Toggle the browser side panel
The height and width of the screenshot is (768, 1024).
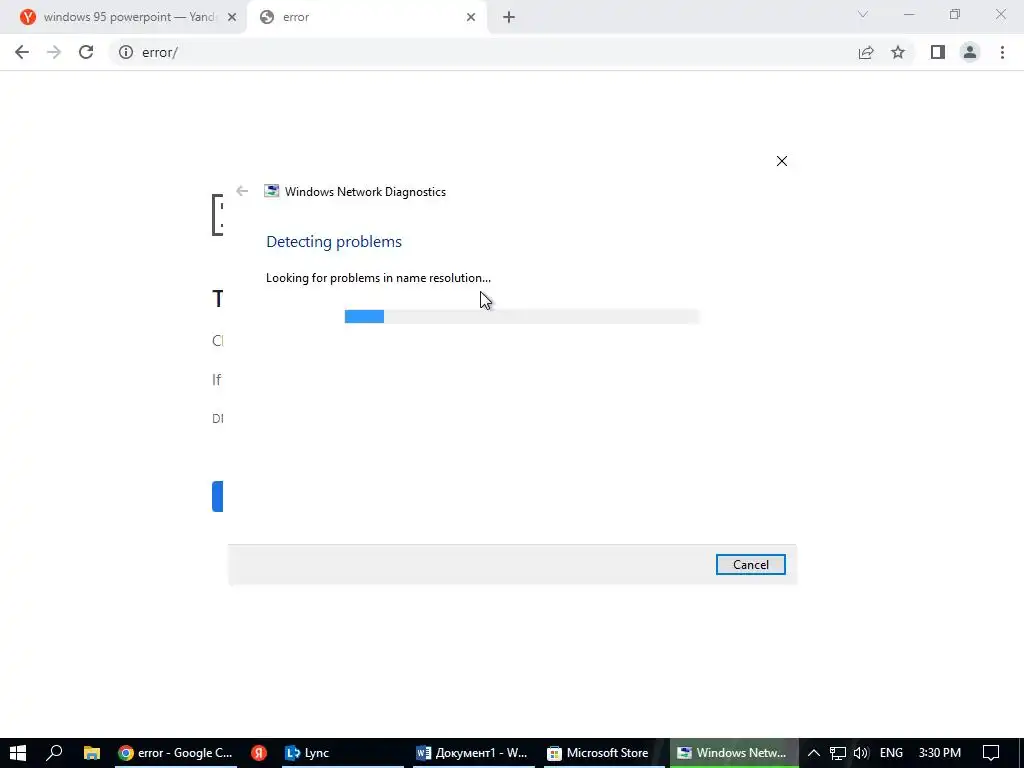pyautogui.click(x=938, y=52)
